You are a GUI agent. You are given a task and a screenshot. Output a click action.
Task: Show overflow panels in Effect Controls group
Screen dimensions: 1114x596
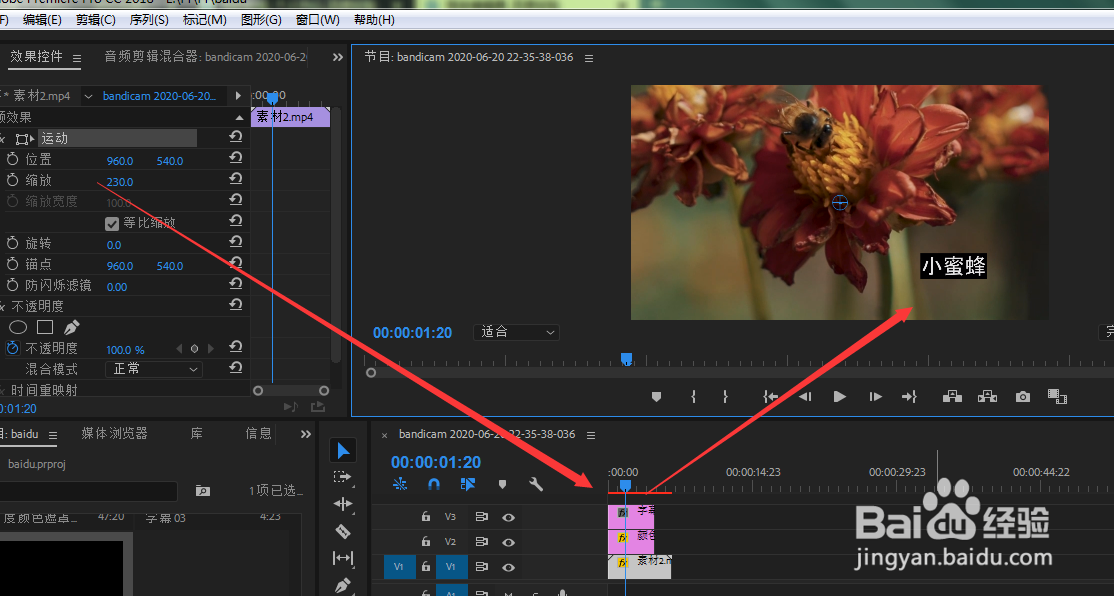pyautogui.click(x=337, y=58)
